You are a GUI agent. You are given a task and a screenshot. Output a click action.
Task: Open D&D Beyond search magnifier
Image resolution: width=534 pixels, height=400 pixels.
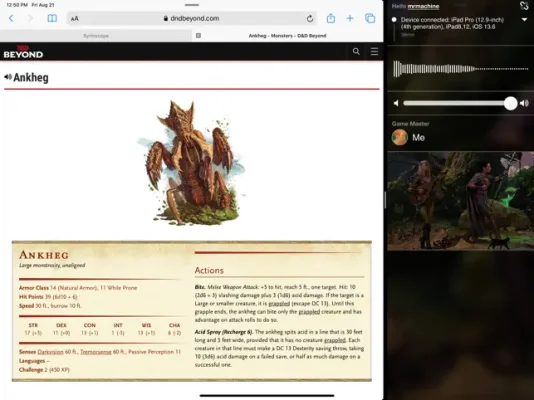(x=356, y=51)
